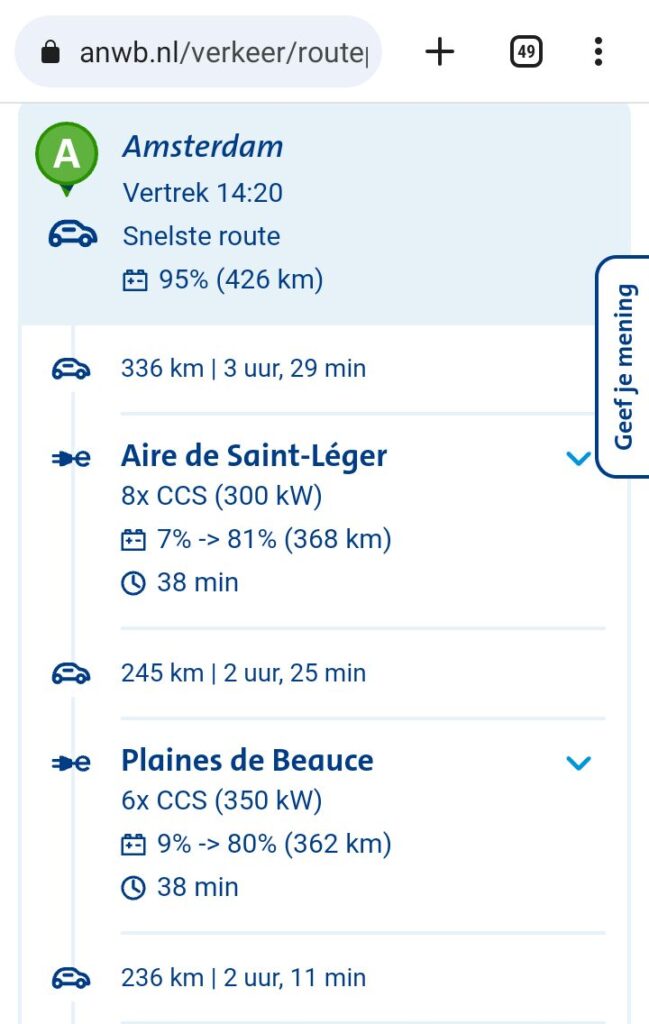649x1024 pixels.
Task: Open the Geef je mening feedback tab
Action: click(x=624, y=367)
